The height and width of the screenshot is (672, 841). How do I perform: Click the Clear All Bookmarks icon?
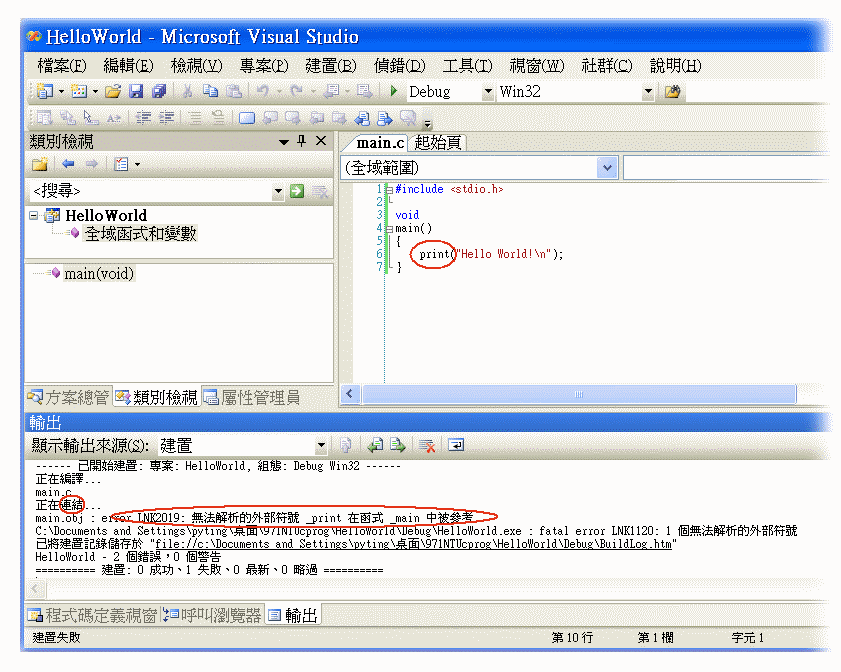[408, 117]
